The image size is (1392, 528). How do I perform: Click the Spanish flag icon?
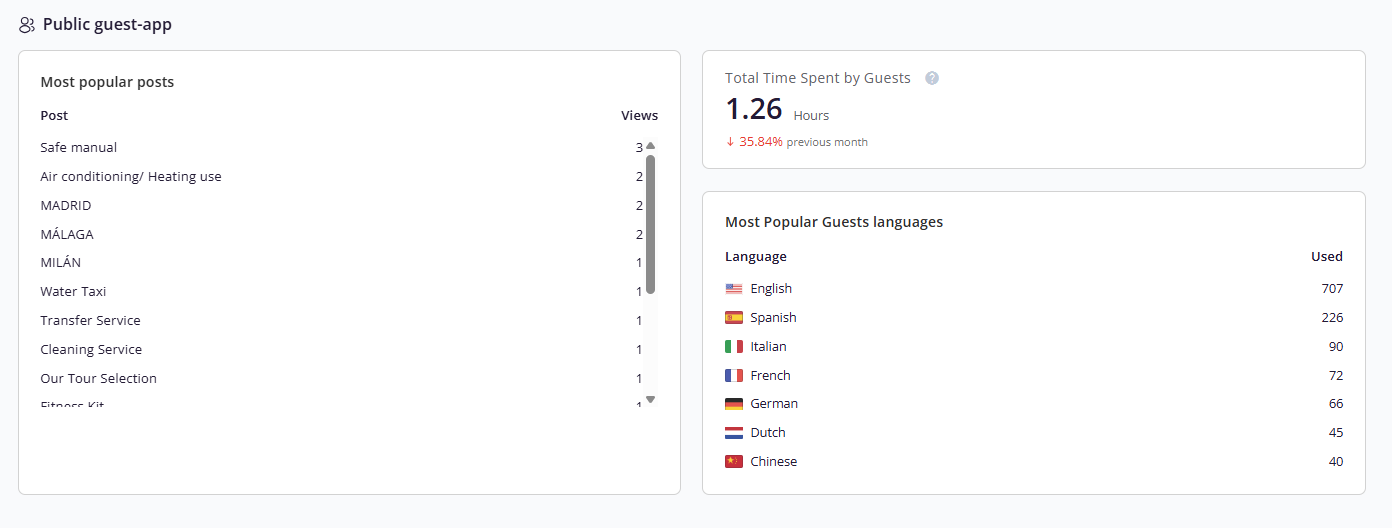tap(734, 318)
